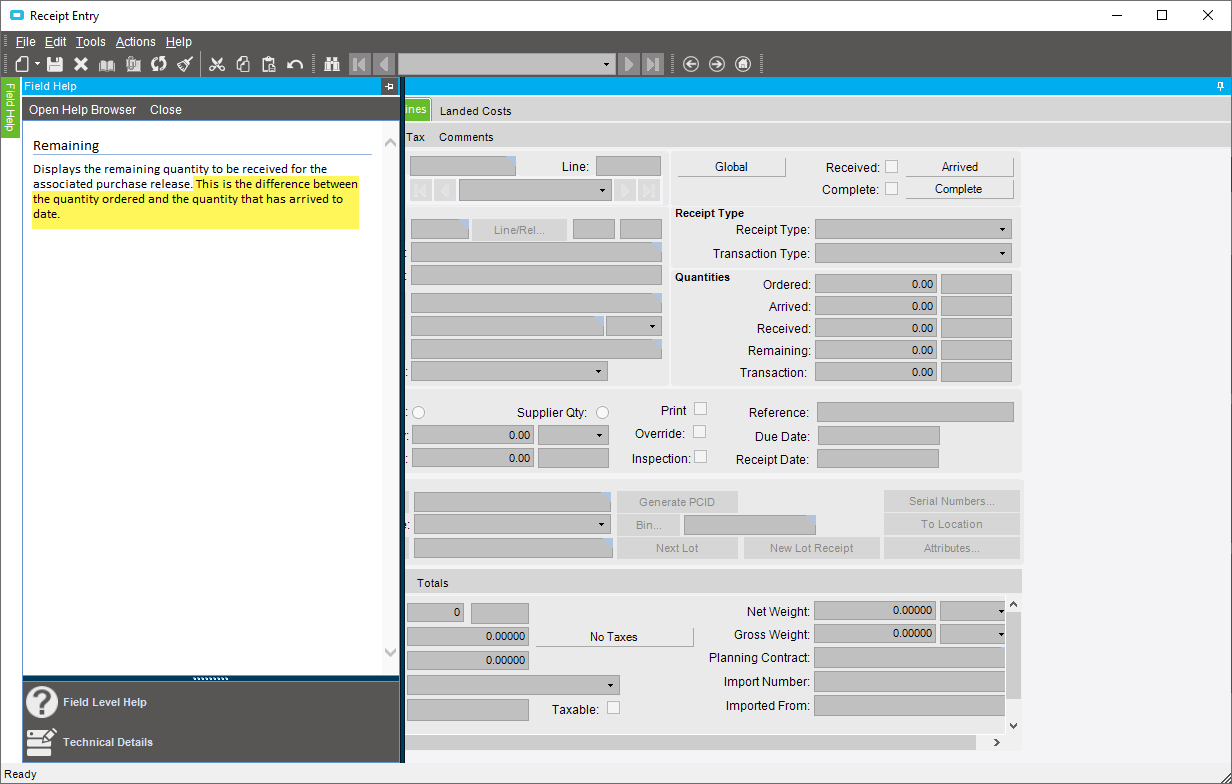This screenshot has height=784, width=1232.
Task: Click the toolbar icon left of Refresh
Action: click(133, 64)
